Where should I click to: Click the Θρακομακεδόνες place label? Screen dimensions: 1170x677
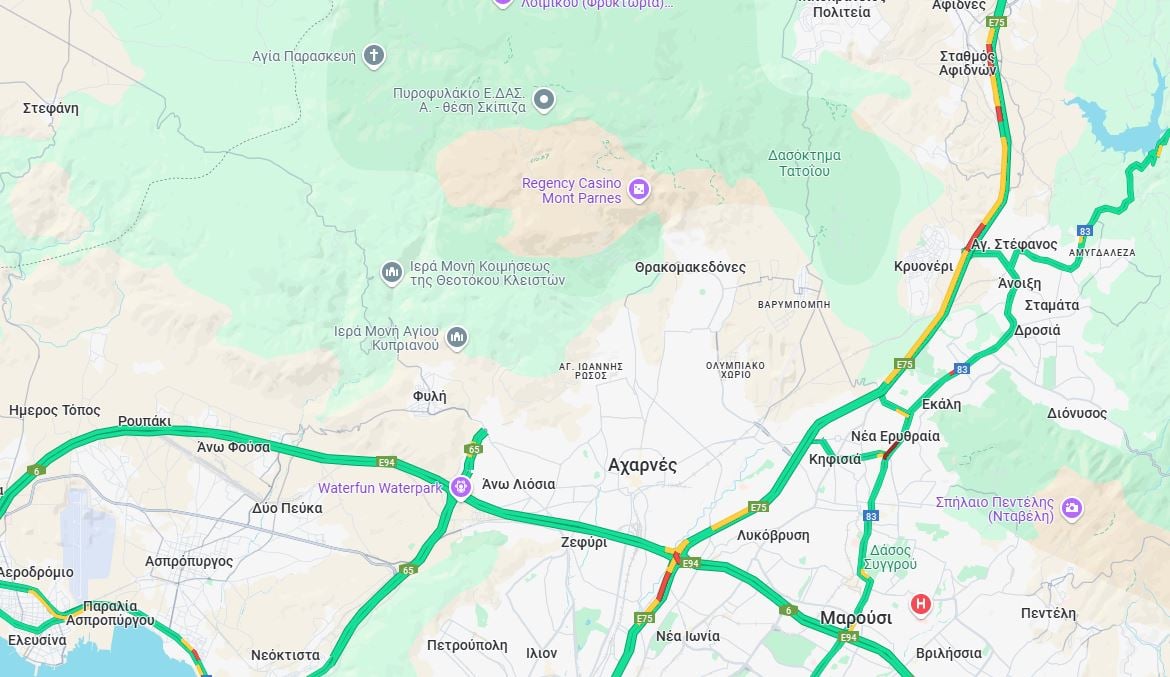pyautogui.click(x=690, y=267)
